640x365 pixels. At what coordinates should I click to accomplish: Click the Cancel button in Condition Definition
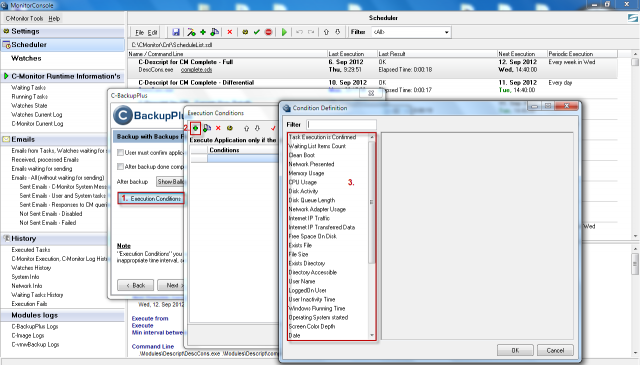[x=555, y=350]
